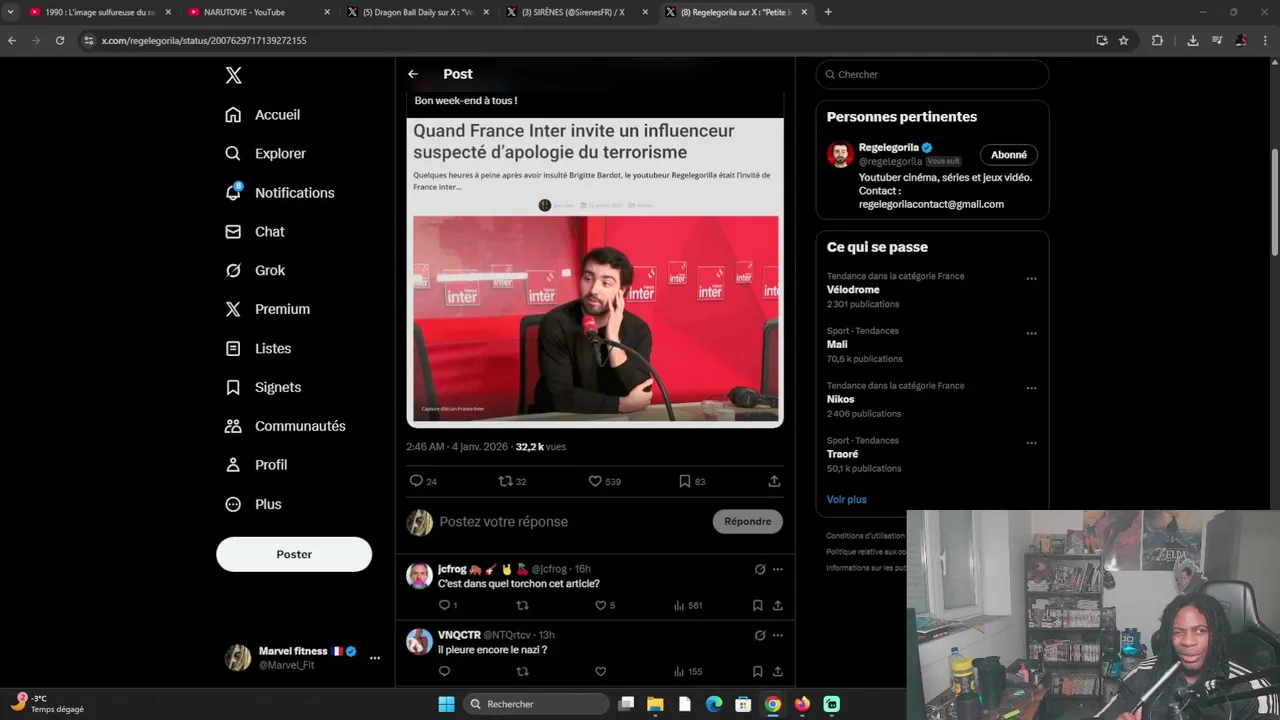Click taskbar Rechercher search box
This screenshot has height=720, width=1280.
[538, 704]
